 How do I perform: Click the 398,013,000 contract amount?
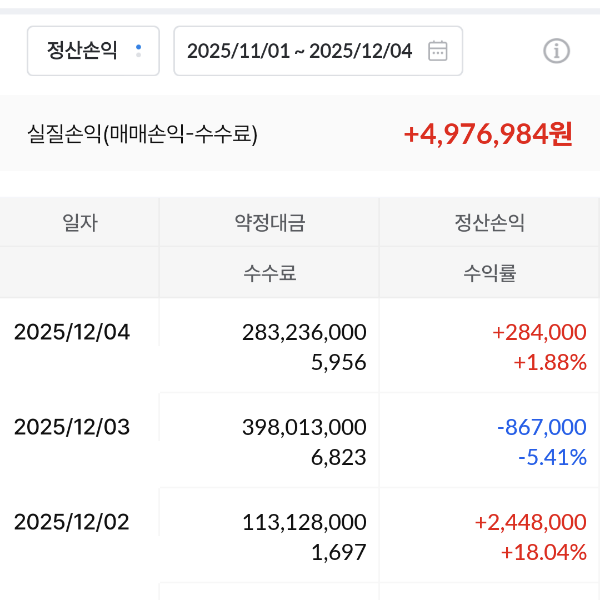[304, 427]
